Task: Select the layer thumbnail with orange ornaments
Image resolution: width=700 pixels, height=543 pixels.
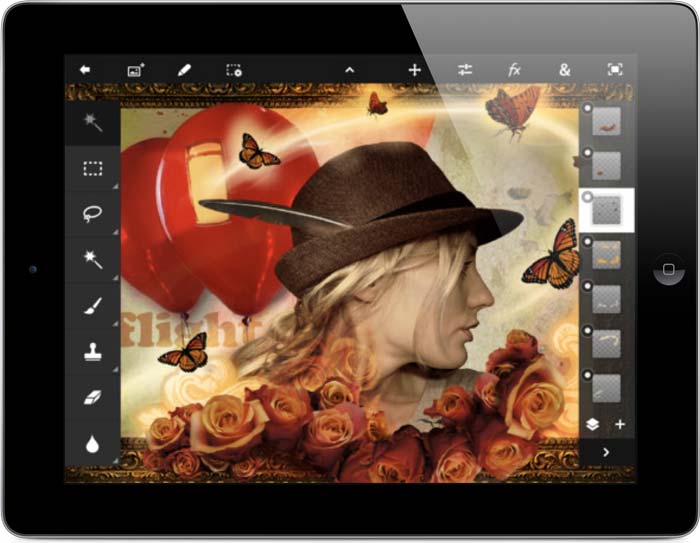Action: click(607, 255)
